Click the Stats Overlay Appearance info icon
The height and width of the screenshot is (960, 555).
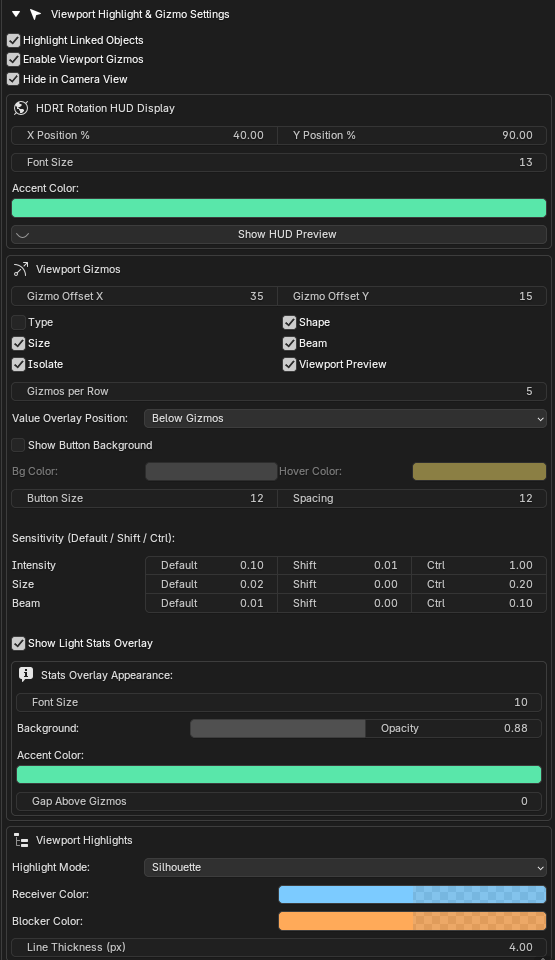pos(26,675)
